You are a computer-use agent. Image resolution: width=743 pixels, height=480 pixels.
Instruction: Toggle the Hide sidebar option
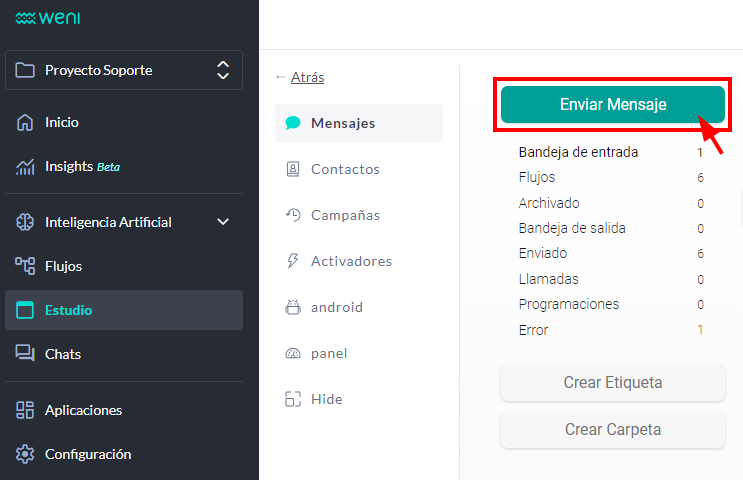pos(312,399)
